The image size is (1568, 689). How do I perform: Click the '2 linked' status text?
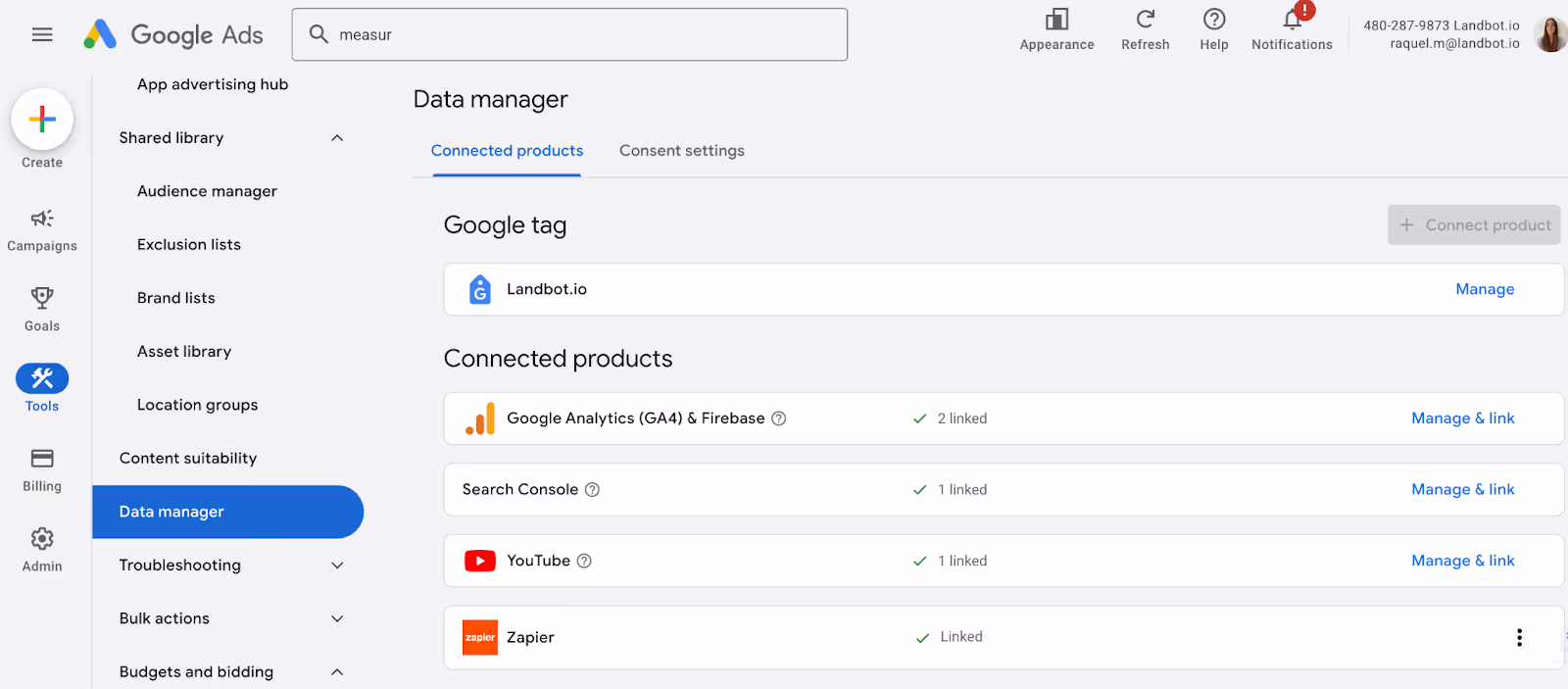pos(962,418)
